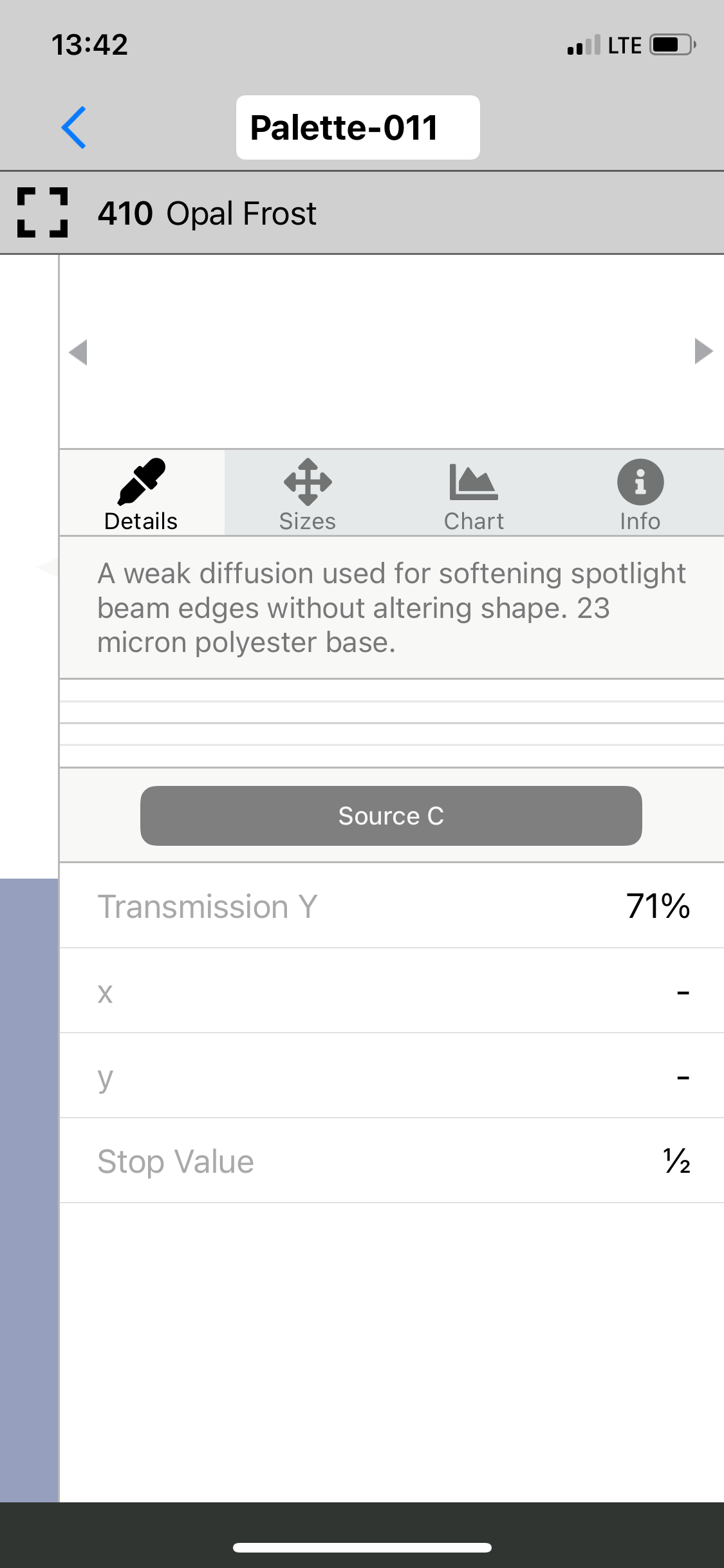Tap the filter description text
Image resolution: width=724 pixels, height=1568 pixels.
[391, 608]
